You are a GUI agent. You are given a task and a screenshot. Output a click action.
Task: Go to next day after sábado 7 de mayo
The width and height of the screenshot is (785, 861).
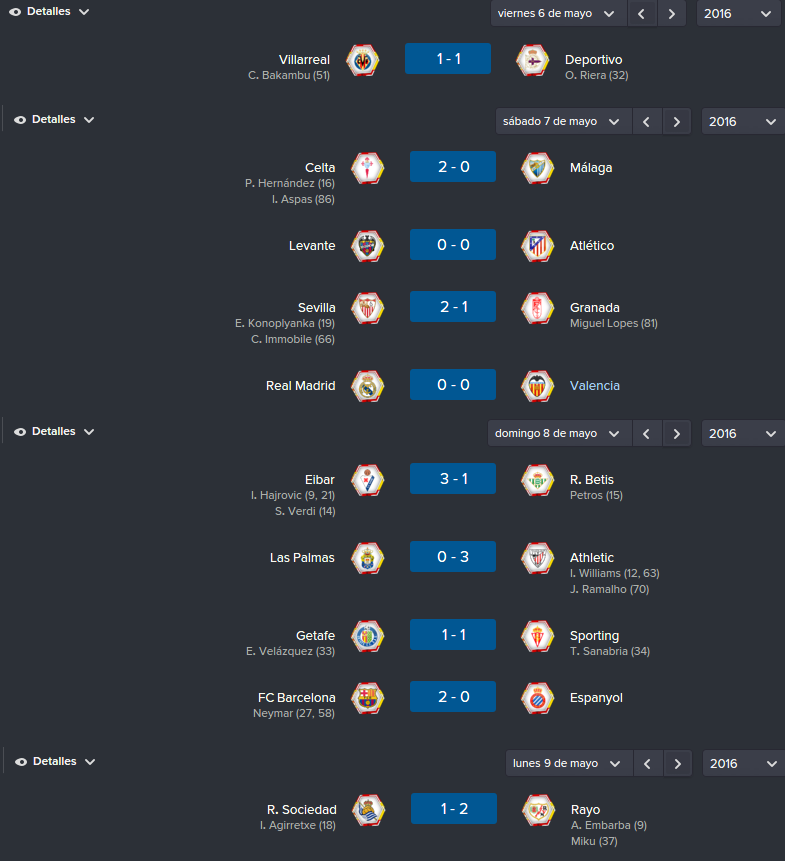[676, 121]
